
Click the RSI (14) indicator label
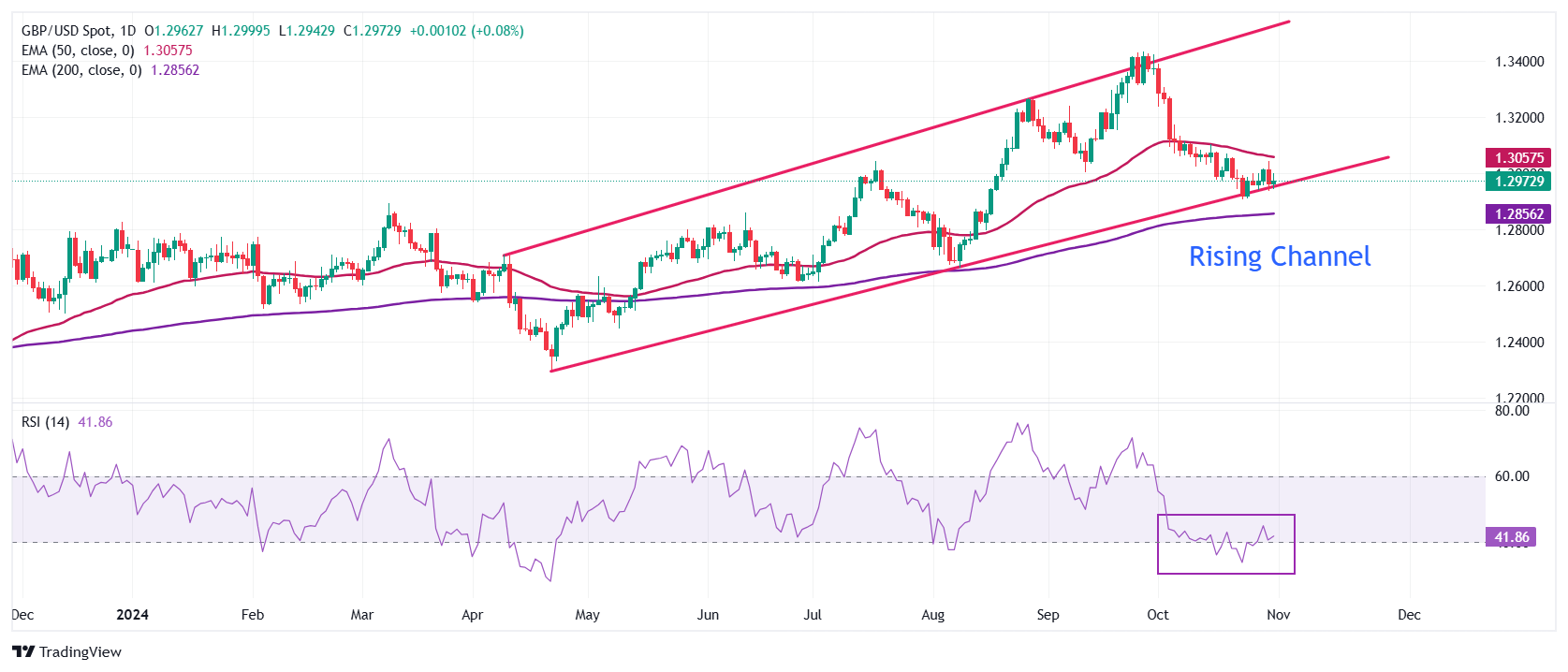click(45, 422)
